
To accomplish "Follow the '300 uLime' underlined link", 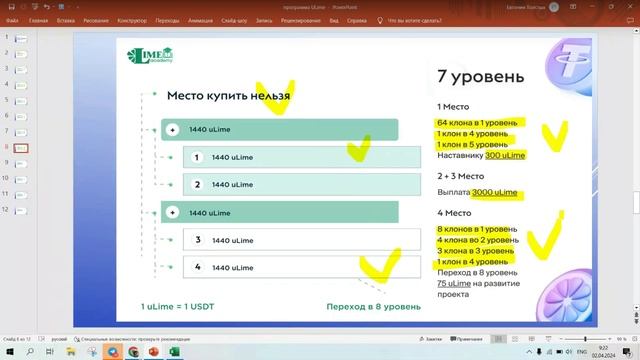I will click(x=505, y=156).
